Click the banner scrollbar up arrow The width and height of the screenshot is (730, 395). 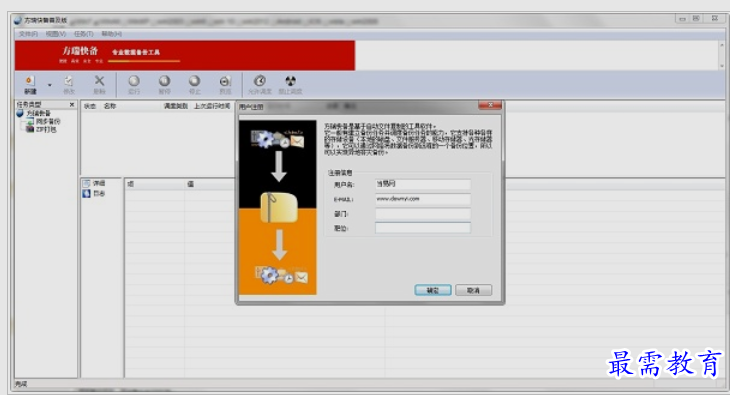point(722,45)
